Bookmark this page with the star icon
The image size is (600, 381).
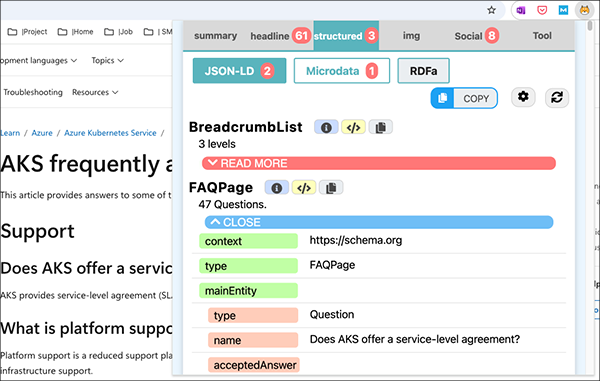tap(491, 10)
